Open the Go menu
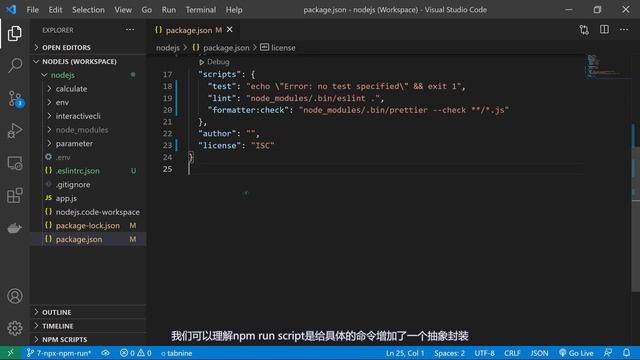 [147, 10]
